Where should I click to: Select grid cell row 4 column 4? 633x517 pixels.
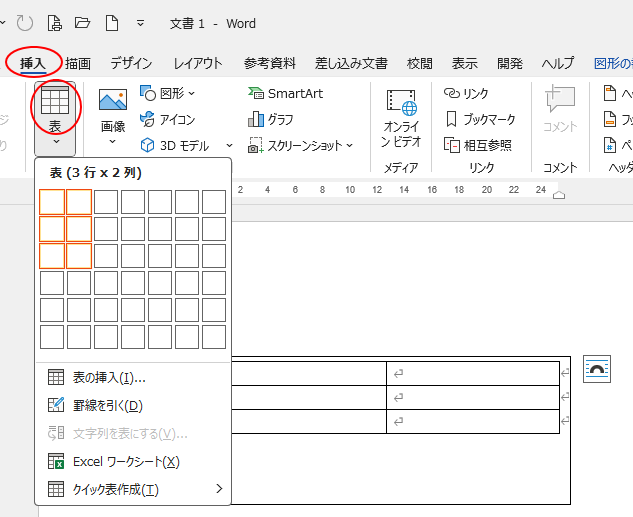tap(133, 283)
